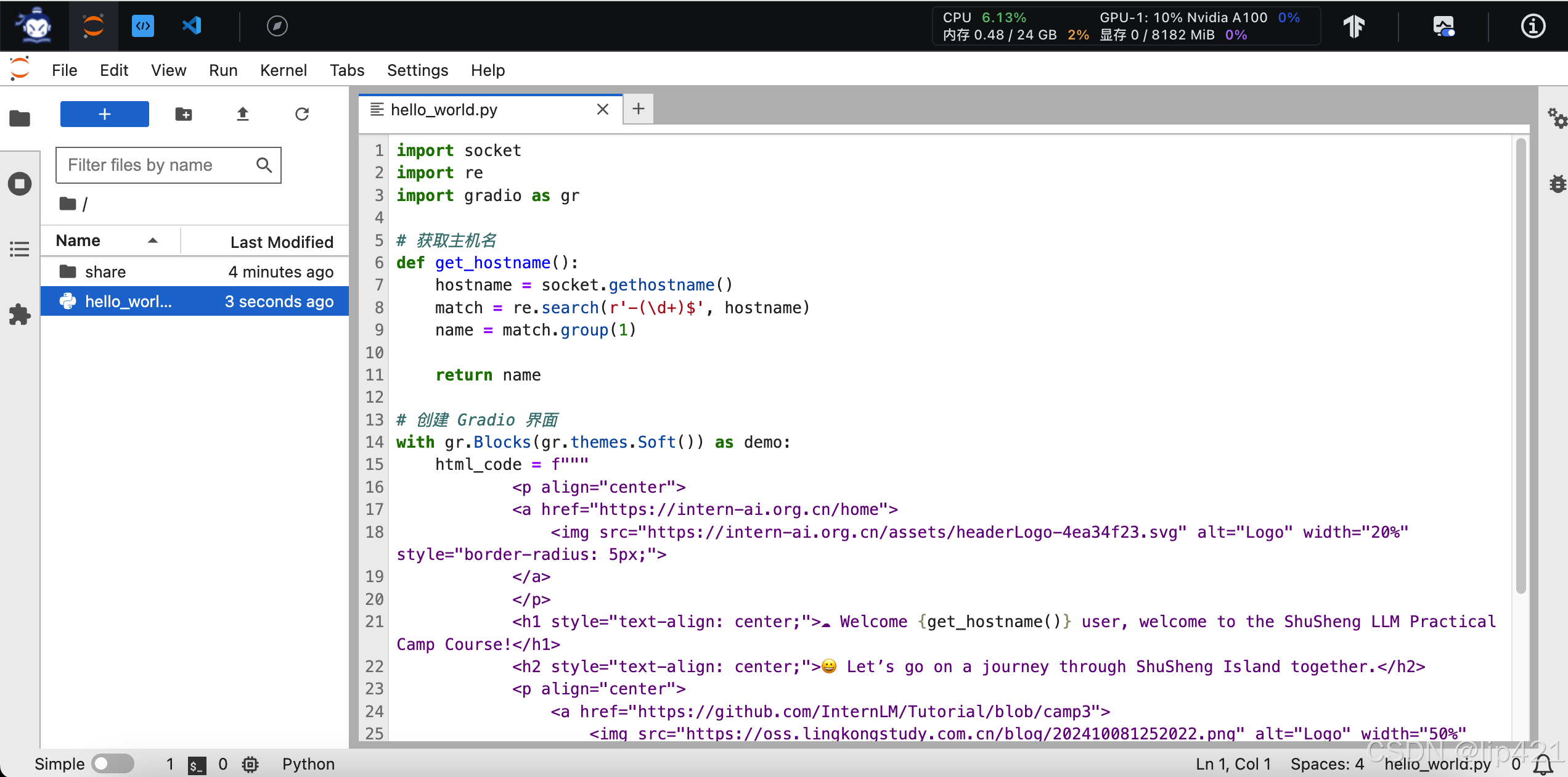Open the Extension Manager puzzle icon
This screenshot has width=1568, height=777.
20,314
